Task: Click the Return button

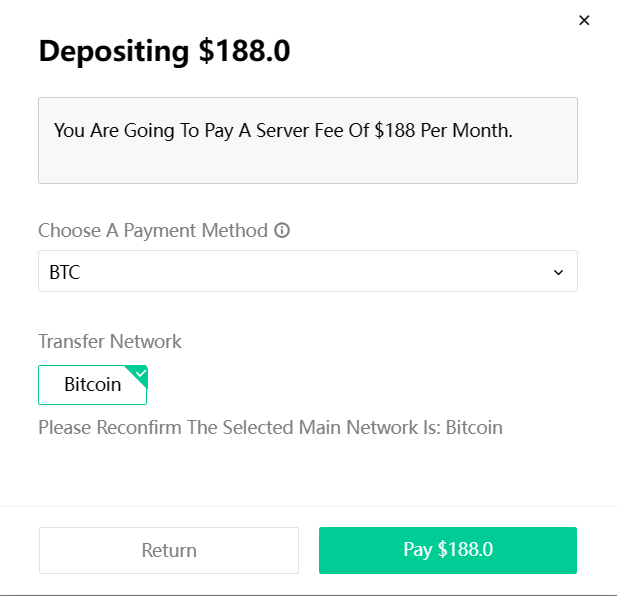Action: (x=169, y=550)
